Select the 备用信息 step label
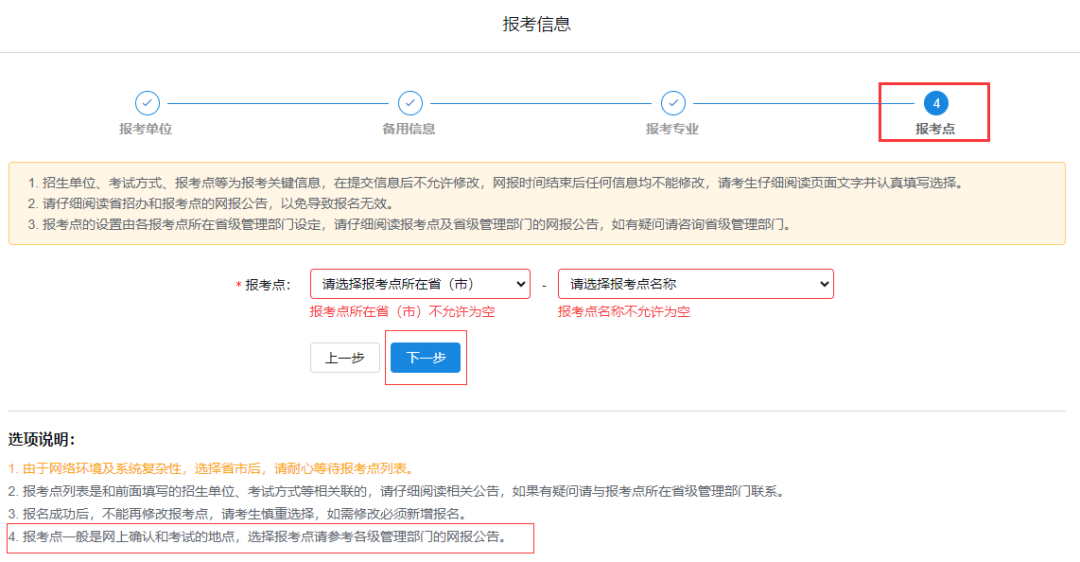 coord(409,129)
